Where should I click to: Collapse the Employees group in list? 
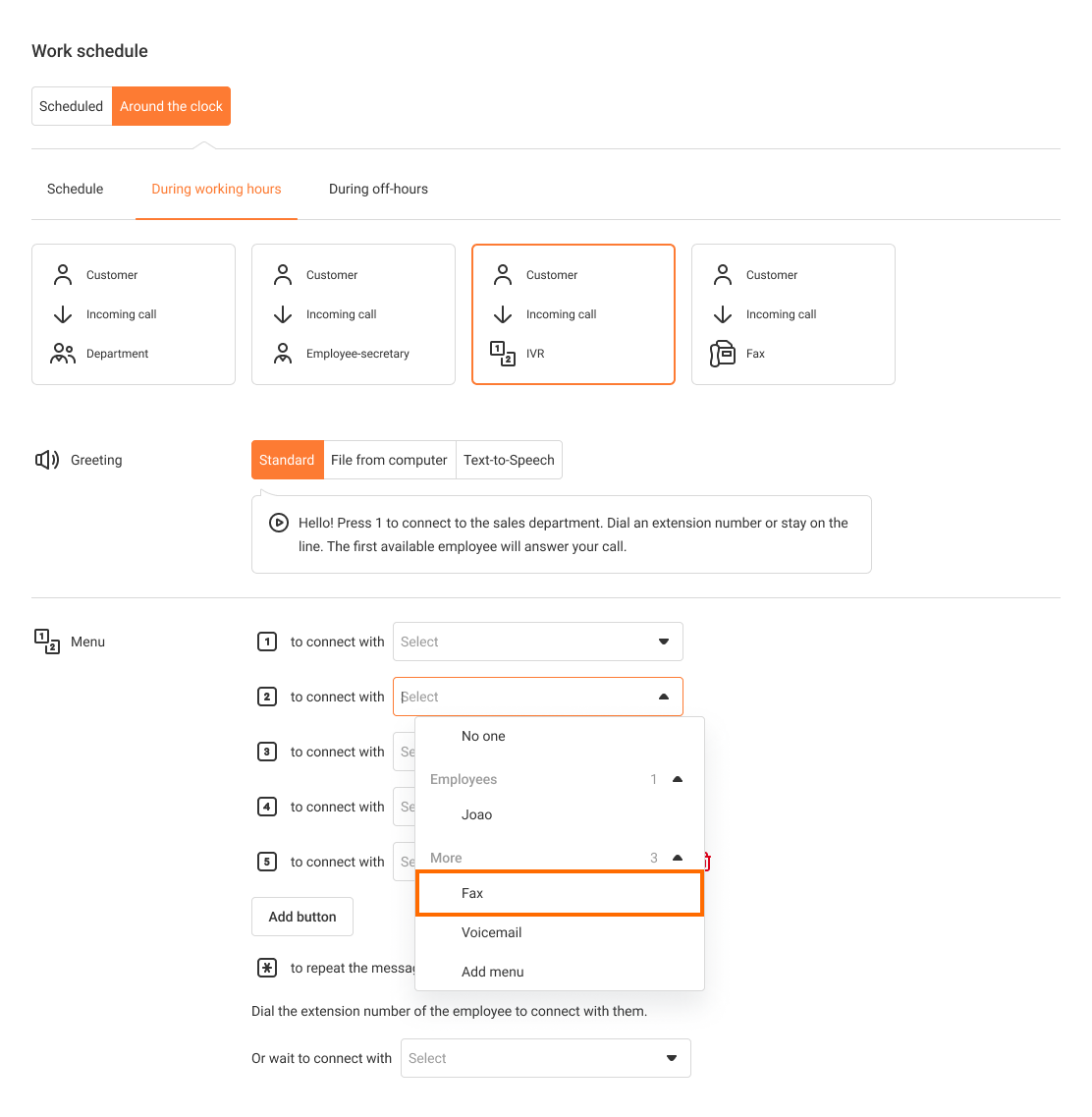point(678,779)
